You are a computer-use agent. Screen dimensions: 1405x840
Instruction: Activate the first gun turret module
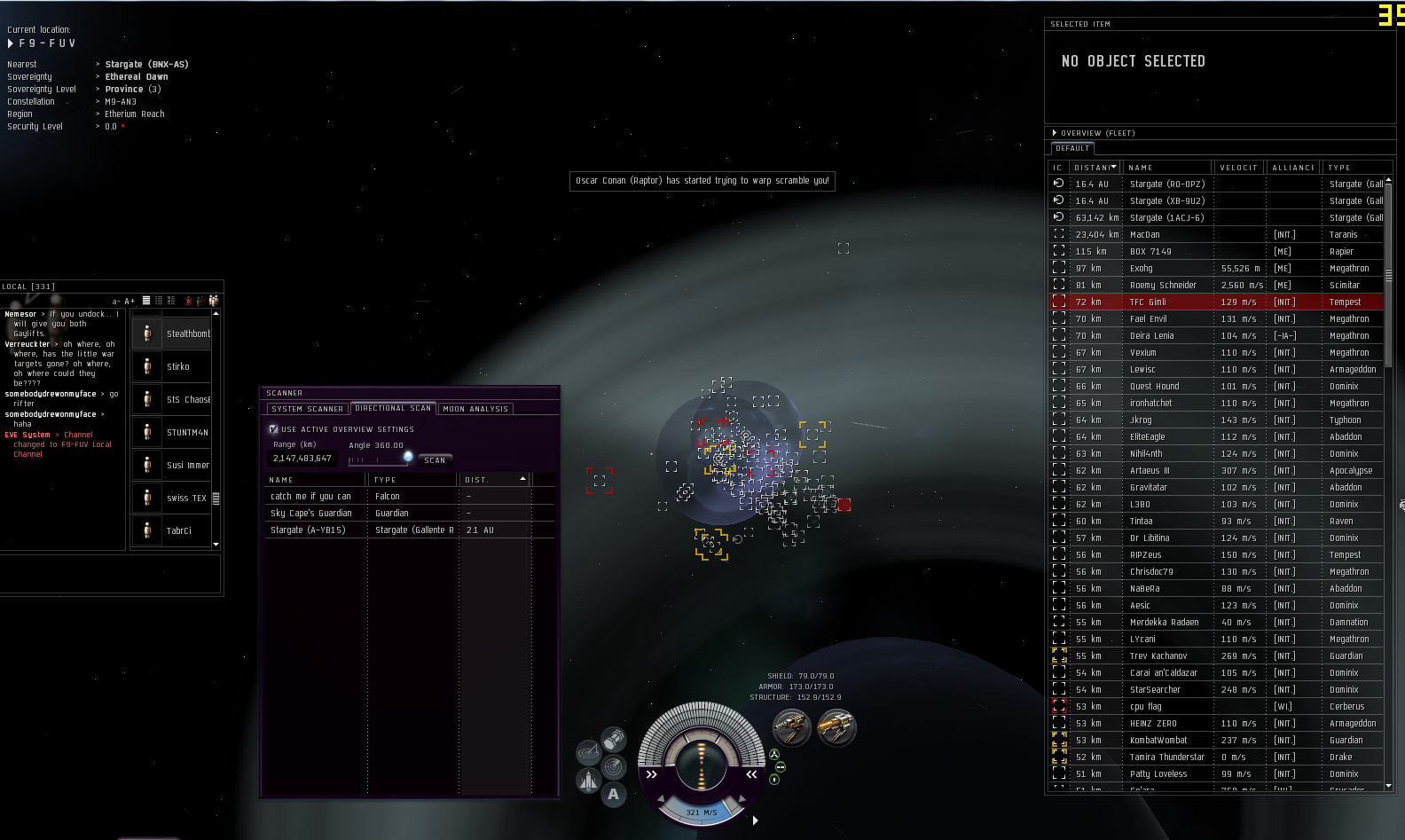point(791,728)
